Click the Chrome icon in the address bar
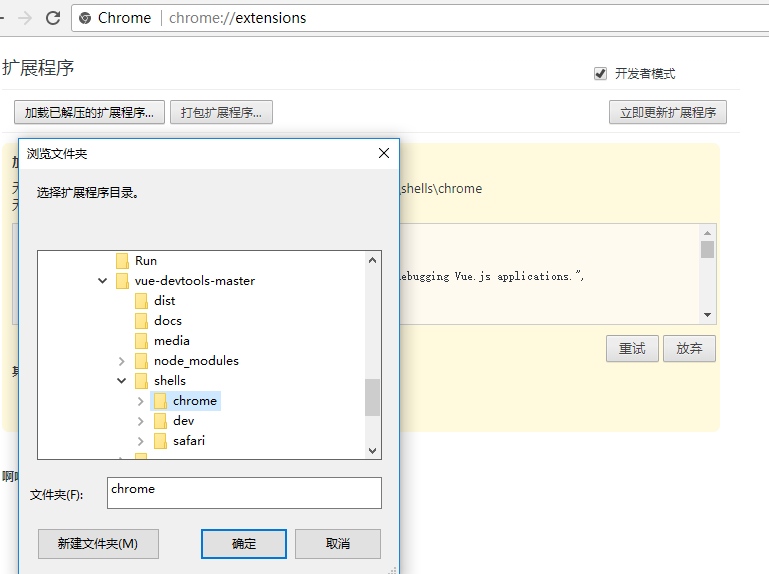Image resolution: width=769 pixels, height=574 pixels. pos(85,18)
